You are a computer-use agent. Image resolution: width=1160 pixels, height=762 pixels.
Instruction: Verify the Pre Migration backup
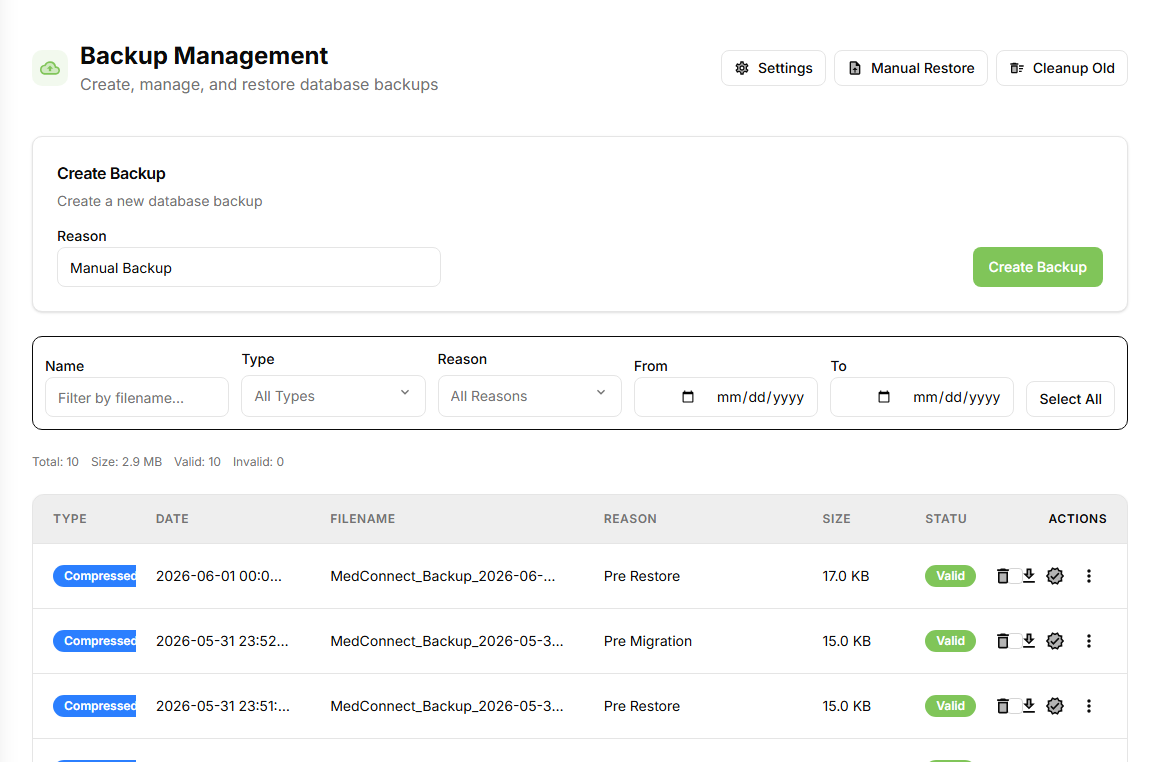[1055, 641]
